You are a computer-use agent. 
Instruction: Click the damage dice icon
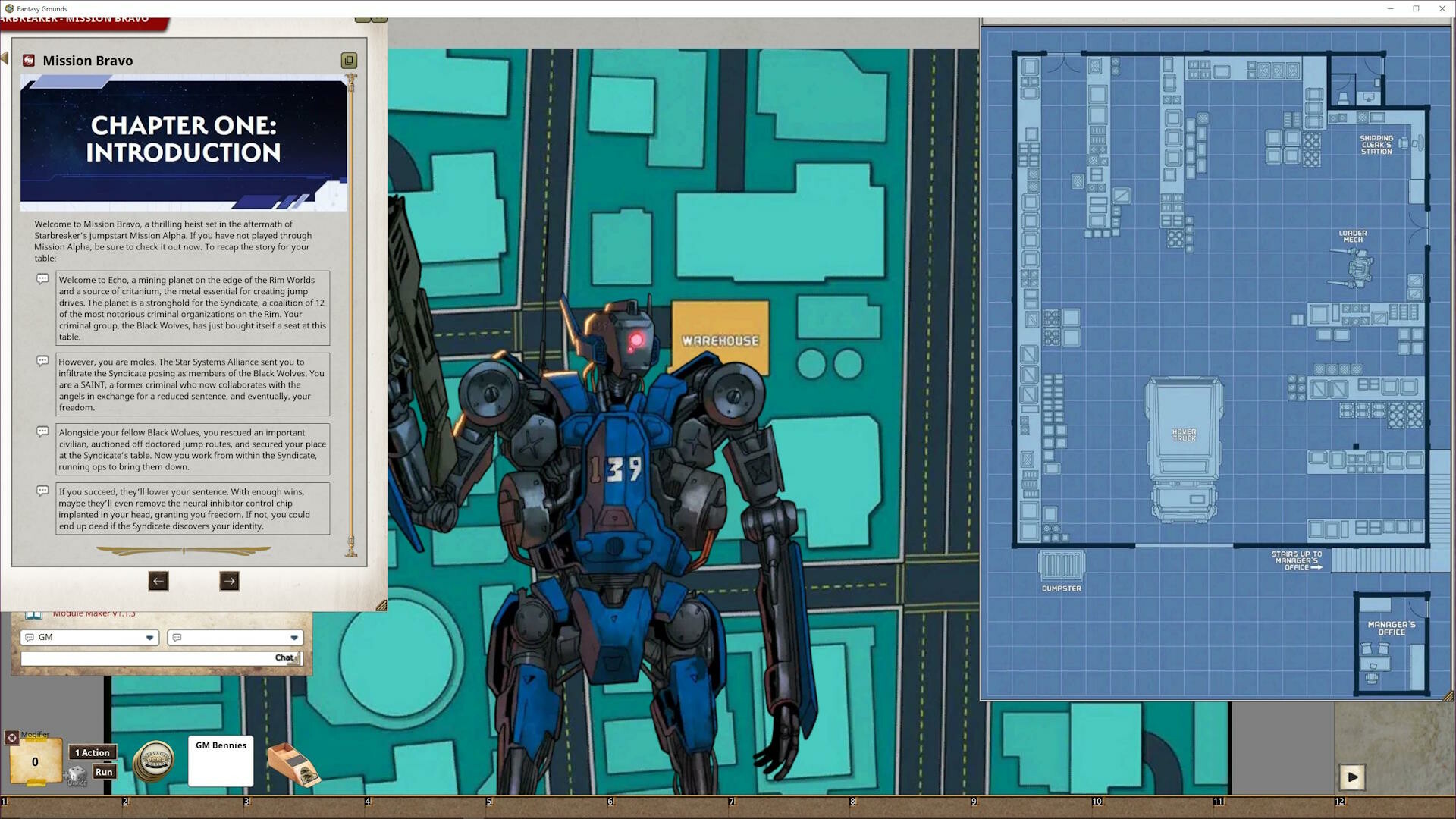pyautogui.click(x=76, y=774)
